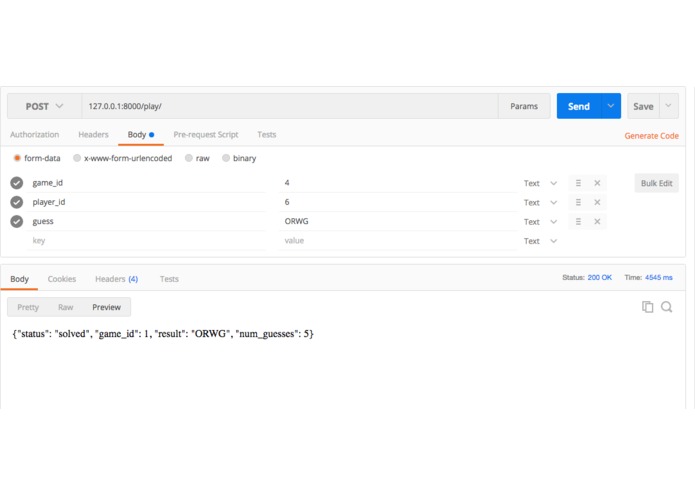This screenshot has width=695, height=494.
Task: Edit the guess key field
Action: [x=147, y=221]
